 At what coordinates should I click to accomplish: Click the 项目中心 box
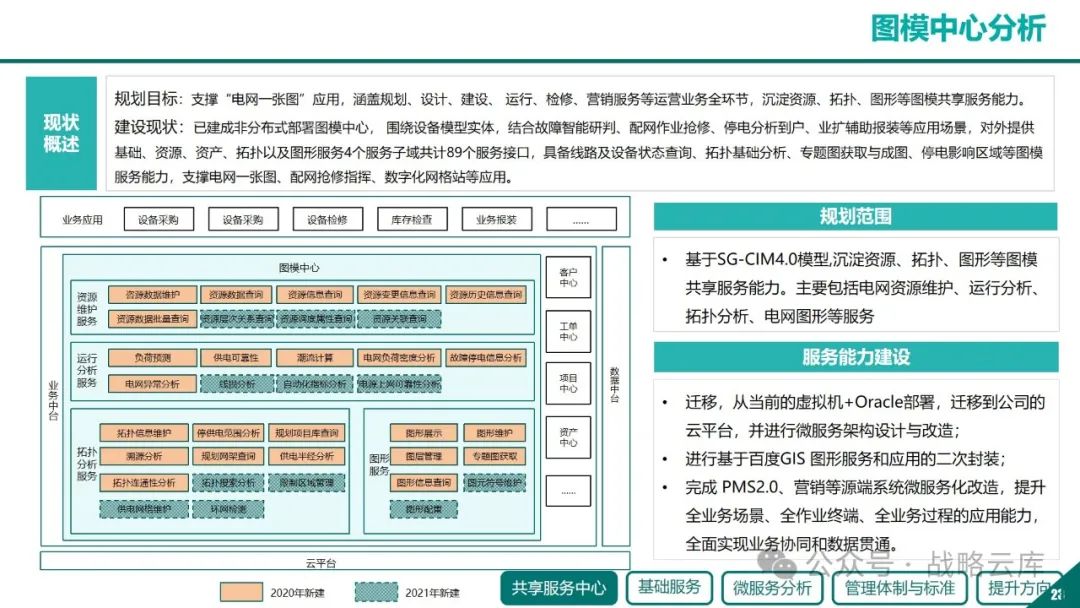[568, 383]
